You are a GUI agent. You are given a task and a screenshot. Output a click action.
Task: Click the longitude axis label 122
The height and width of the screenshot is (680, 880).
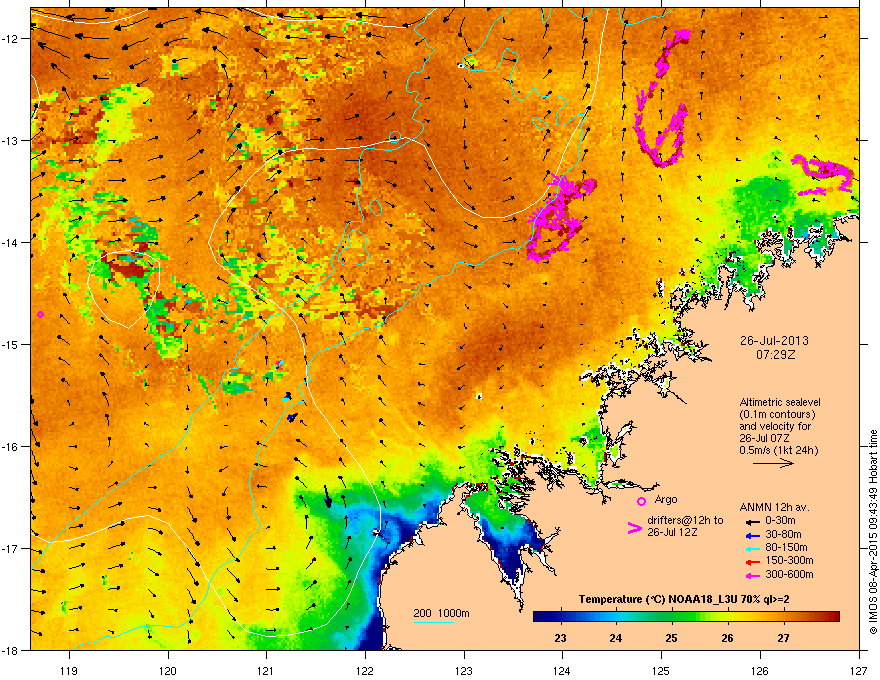click(365, 670)
